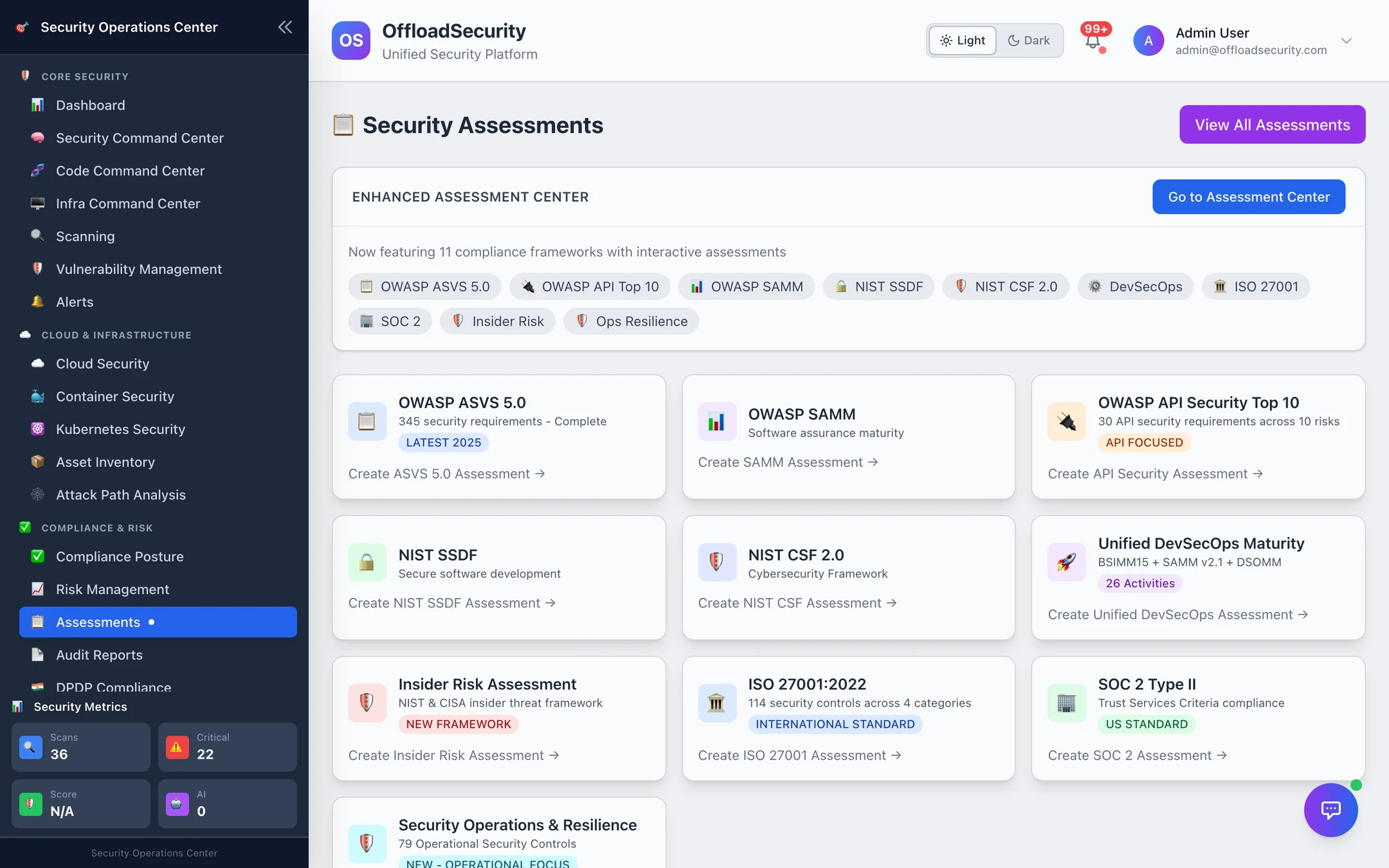
Task: Click Go to Assessment Center button
Action: [1249, 197]
